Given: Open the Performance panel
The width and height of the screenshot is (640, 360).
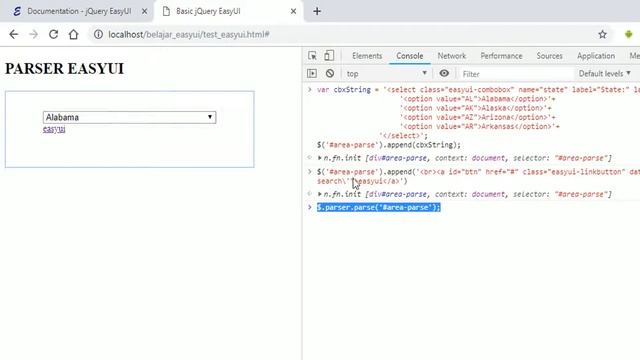Looking at the screenshot, I should (x=501, y=56).
